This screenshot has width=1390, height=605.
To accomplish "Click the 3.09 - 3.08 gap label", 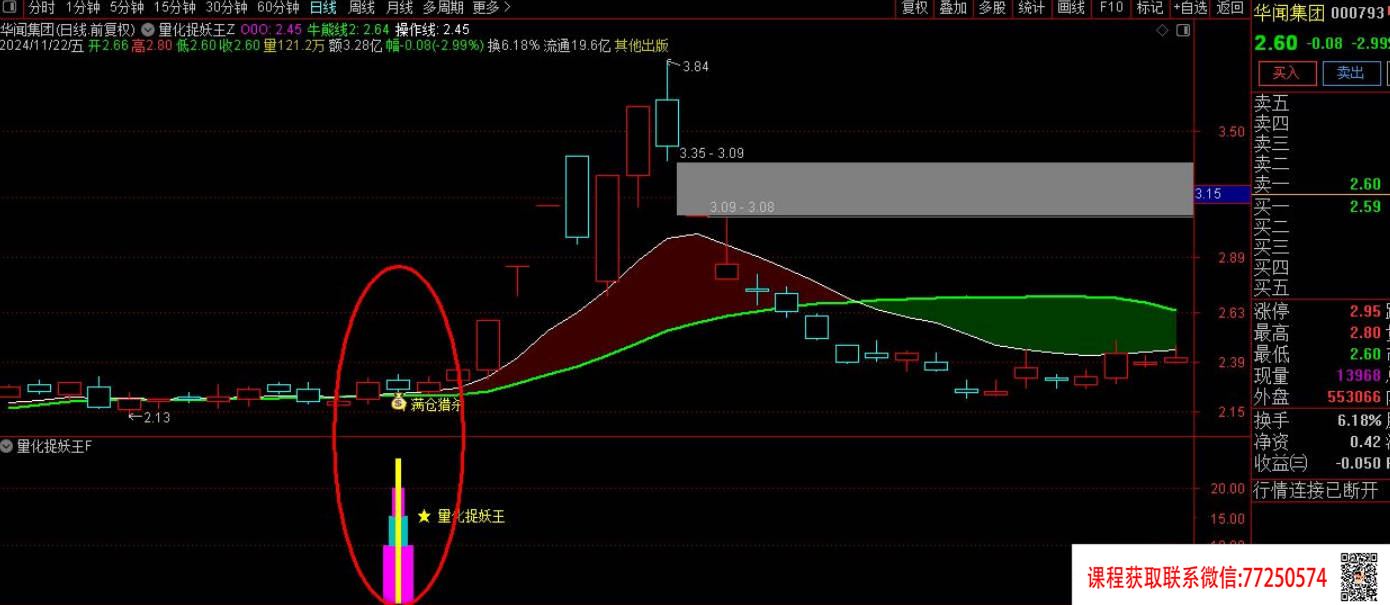I will [x=742, y=207].
